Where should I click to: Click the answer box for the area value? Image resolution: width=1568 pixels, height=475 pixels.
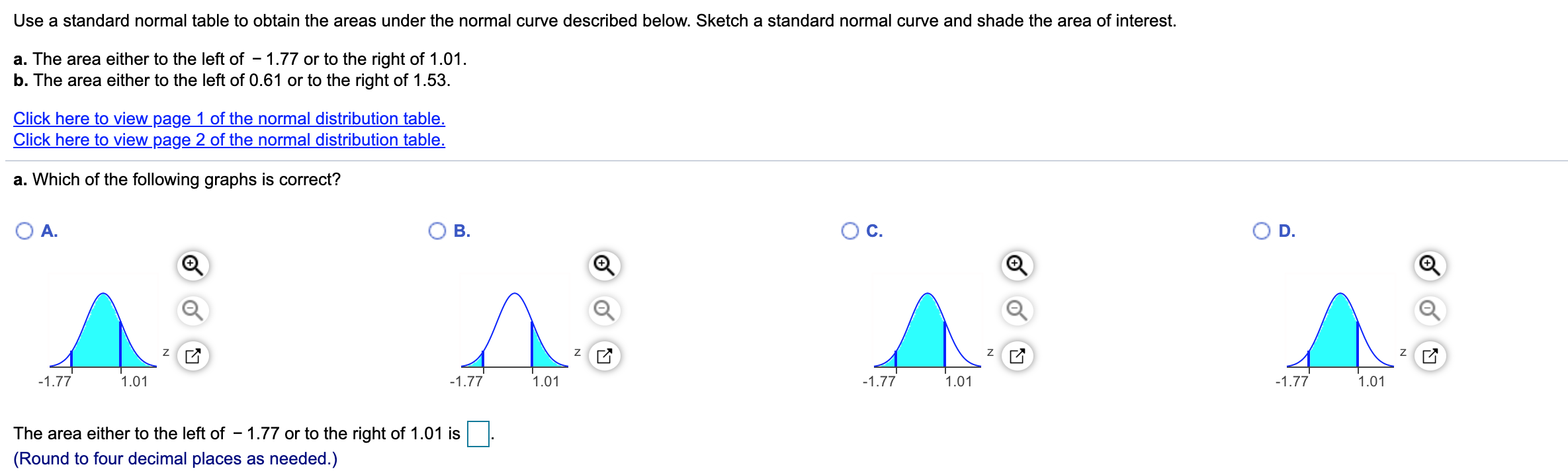pyautogui.click(x=478, y=433)
